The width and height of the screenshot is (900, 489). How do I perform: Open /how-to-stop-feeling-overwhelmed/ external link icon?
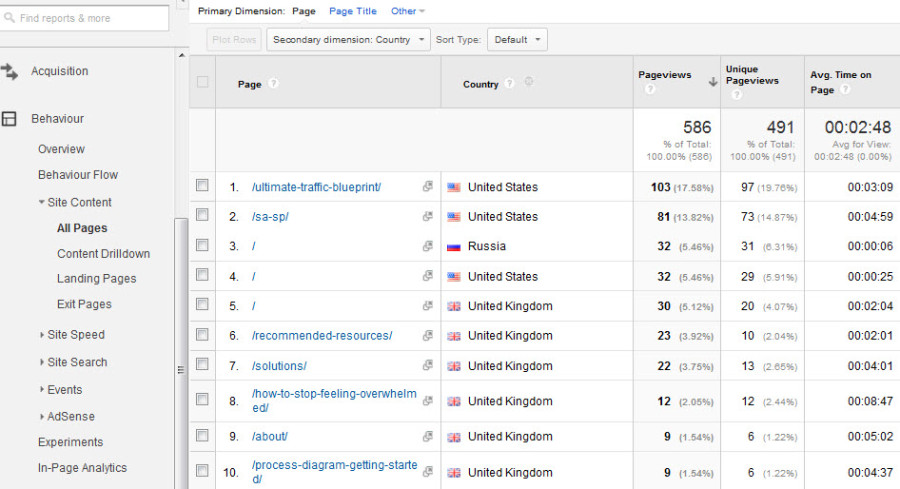428,401
